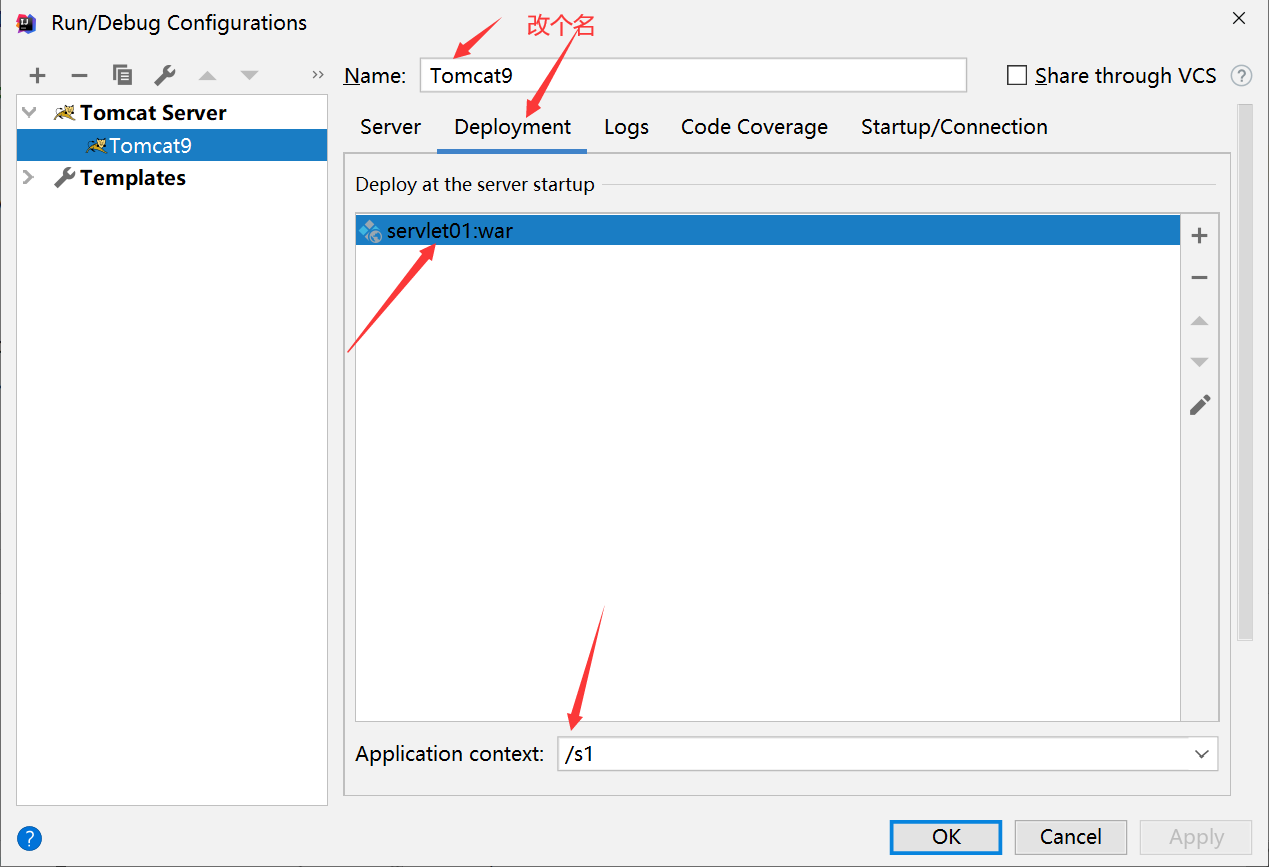Click the right-side vertical scrollbar
The image size is (1269, 867).
click(1245, 370)
